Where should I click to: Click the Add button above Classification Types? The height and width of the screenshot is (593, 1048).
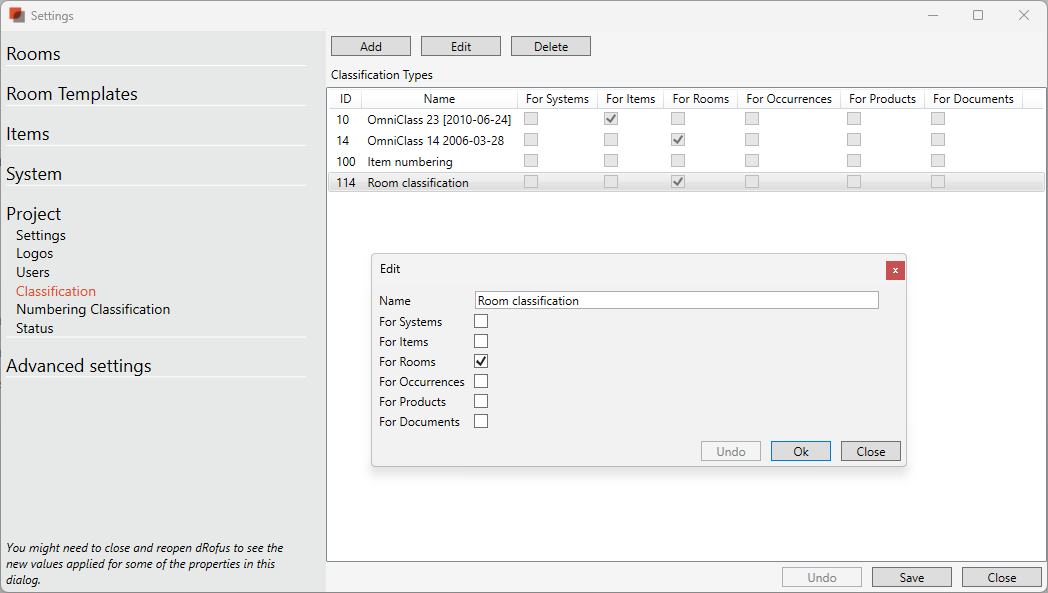[x=370, y=45]
